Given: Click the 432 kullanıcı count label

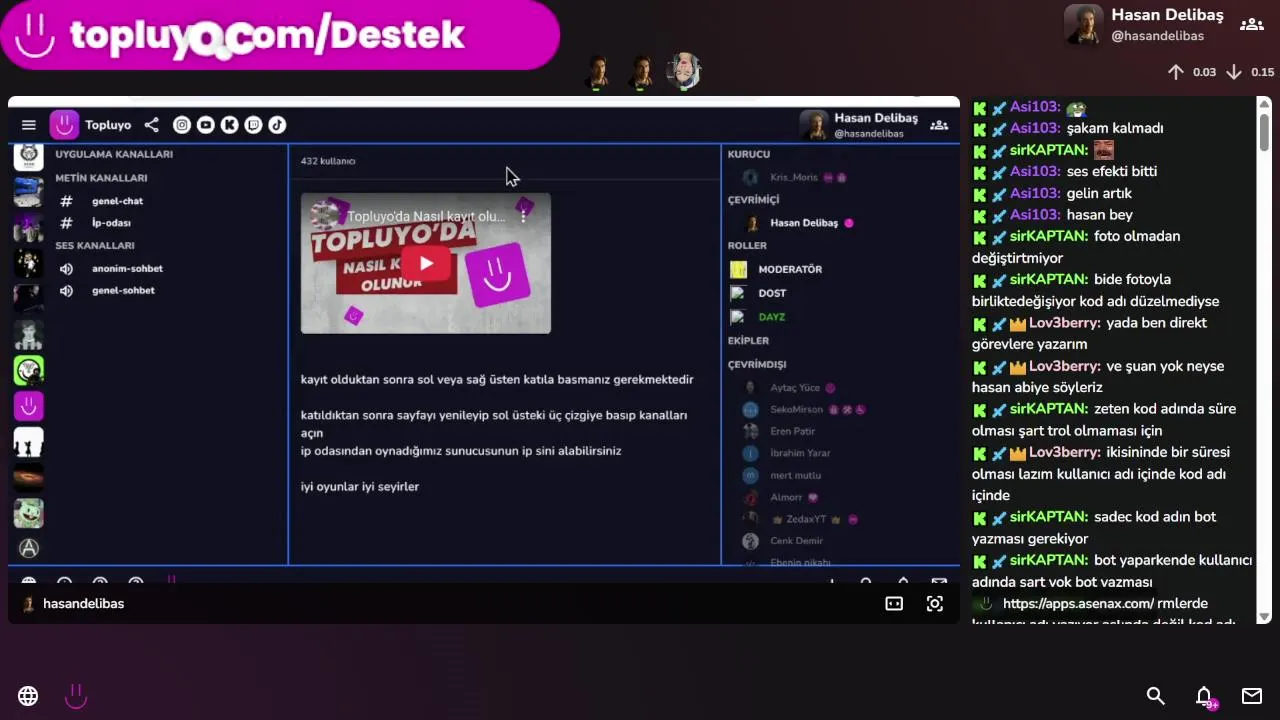Looking at the screenshot, I should (x=328, y=161).
